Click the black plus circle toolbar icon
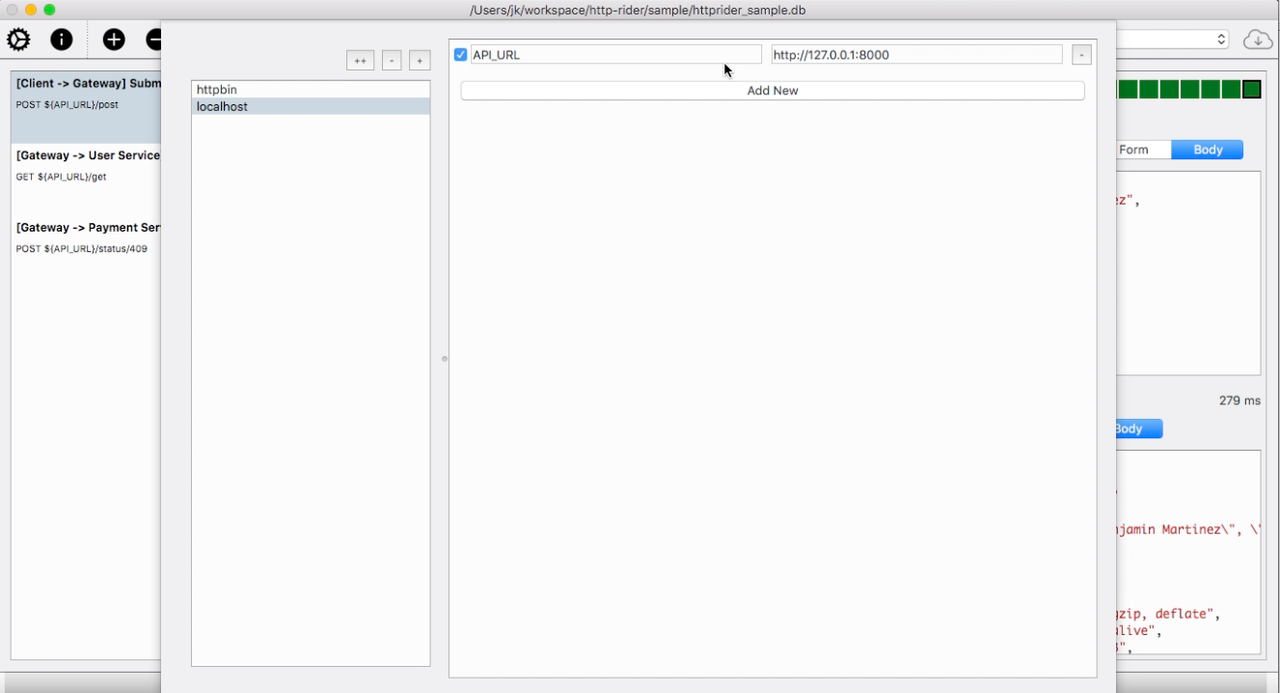The image size is (1280, 693). (114, 40)
